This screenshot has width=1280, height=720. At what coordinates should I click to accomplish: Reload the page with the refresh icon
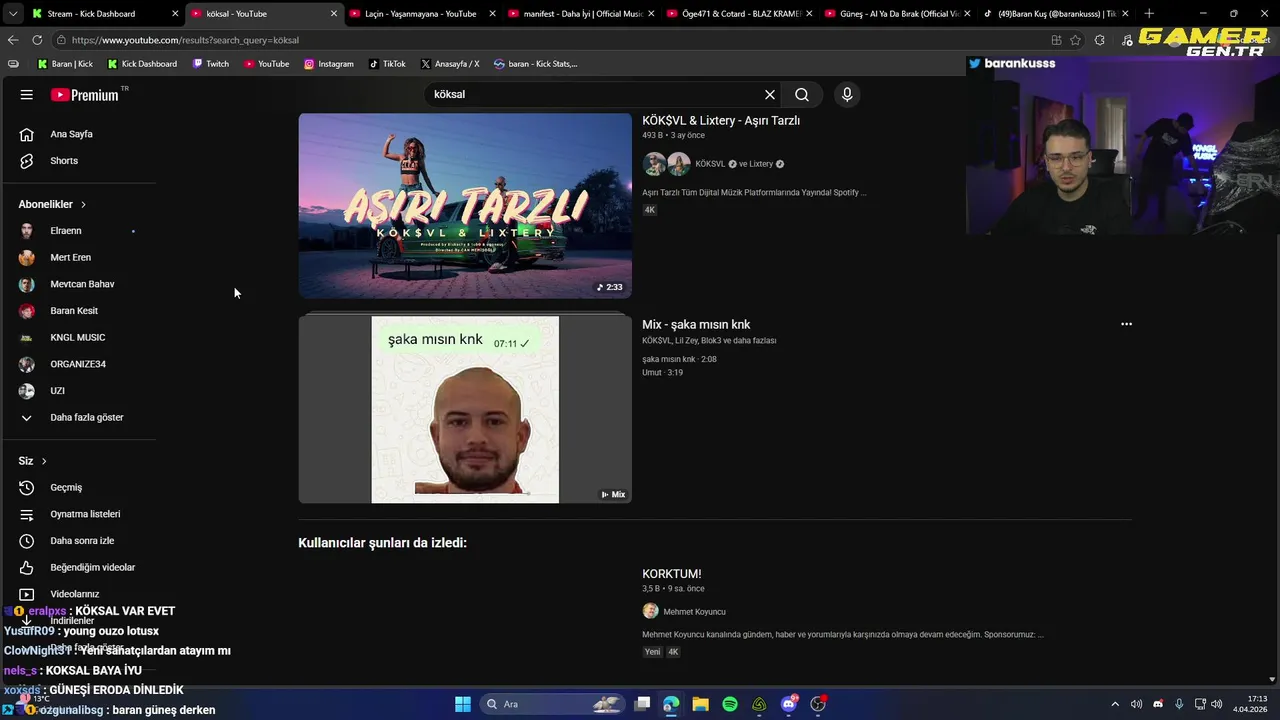[x=37, y=40]
